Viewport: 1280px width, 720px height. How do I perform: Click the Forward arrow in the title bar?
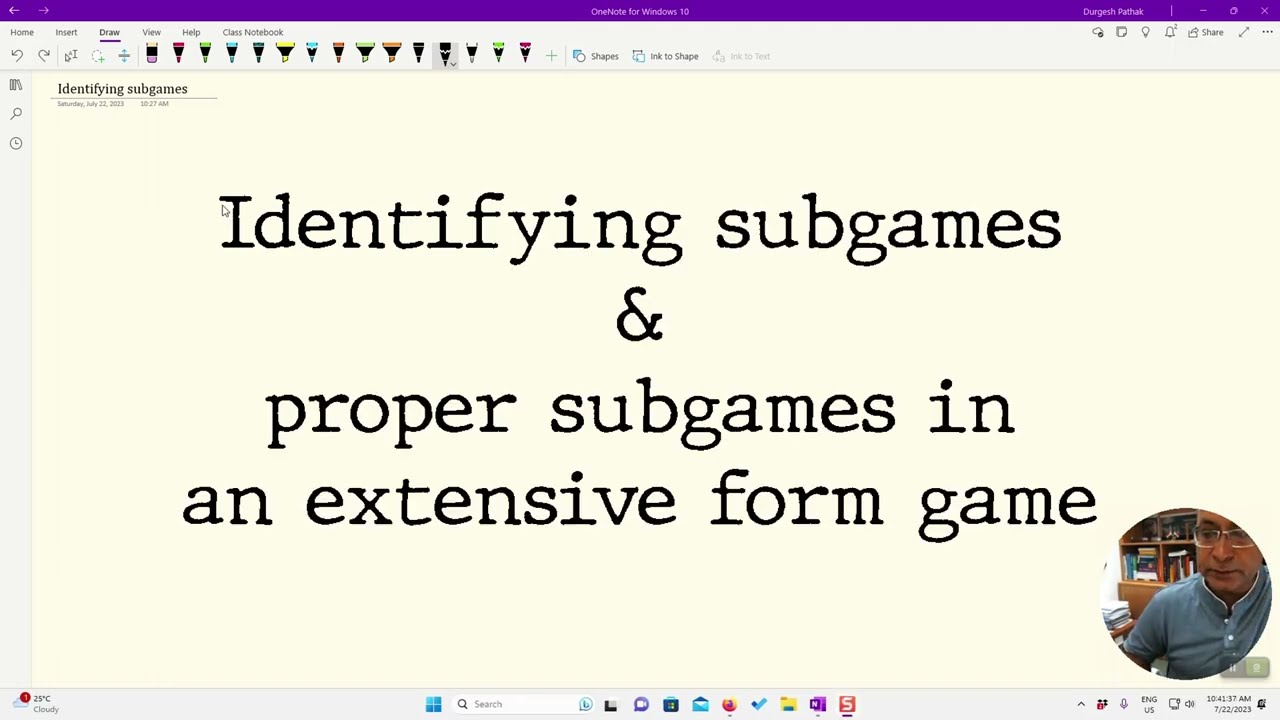tap(44, 11)
